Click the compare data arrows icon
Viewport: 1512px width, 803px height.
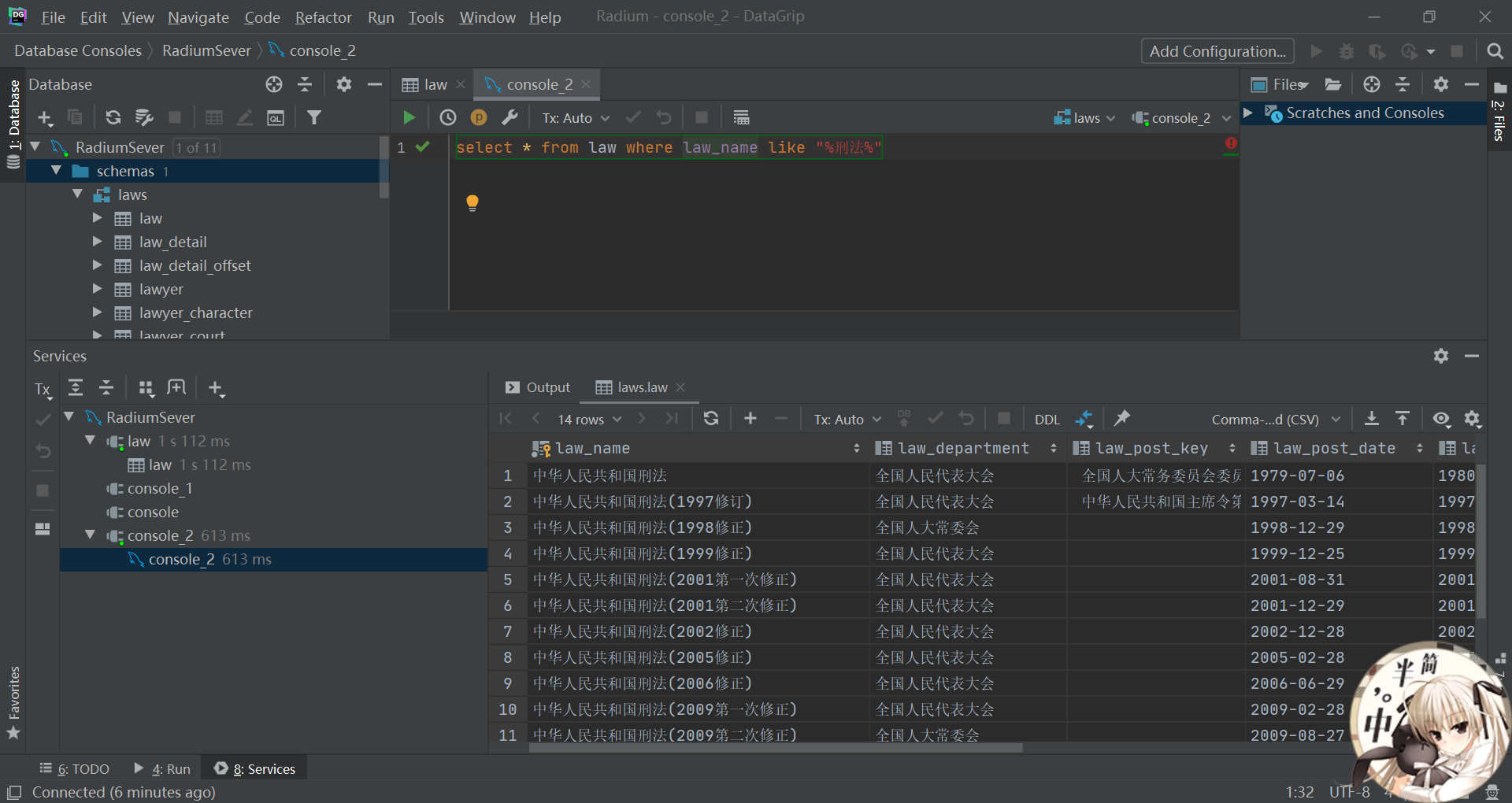[1084, 419]
